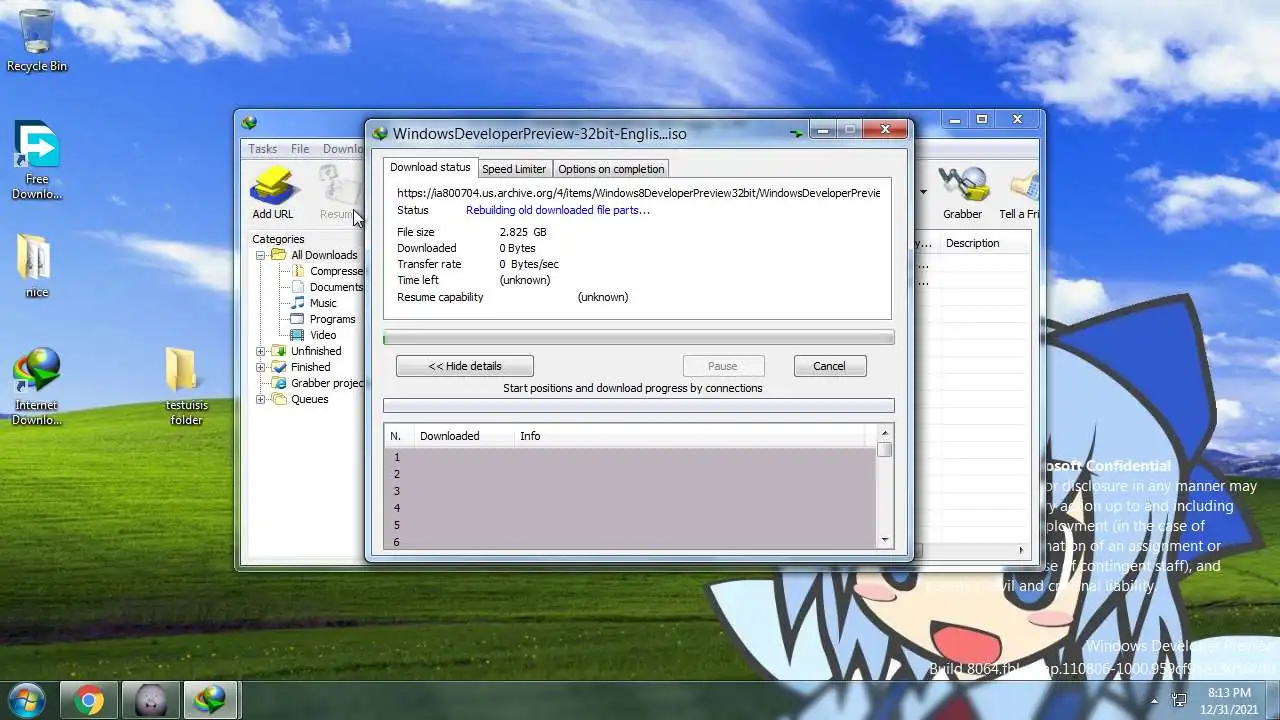The width and height of the screenshot is (1280, 720).
Task: Click the connections list scroll up arrow
Action: pyautogui.click(x=884, y=432)
